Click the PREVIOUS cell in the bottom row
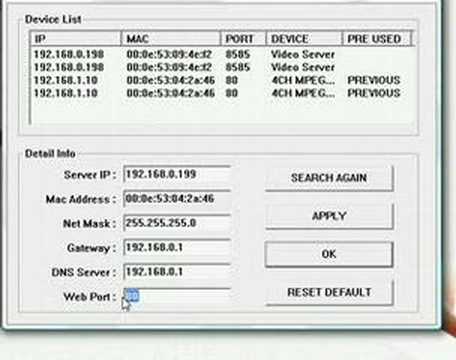Viewport: 456px width, 360px height. [374, 93]
